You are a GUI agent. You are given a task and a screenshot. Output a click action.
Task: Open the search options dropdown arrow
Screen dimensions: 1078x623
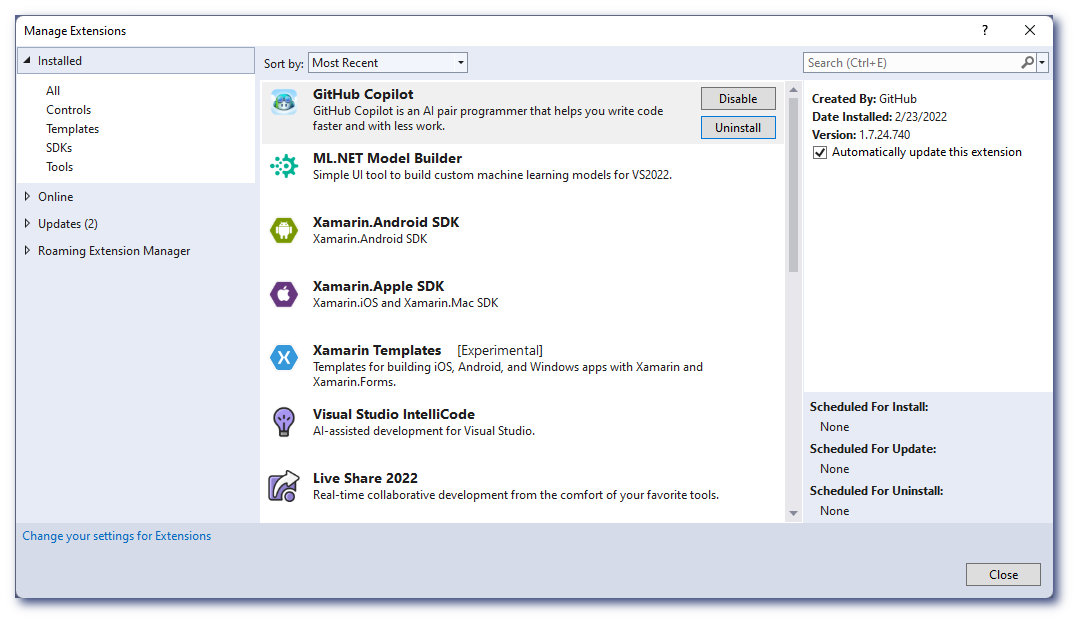pos(1042,63)
